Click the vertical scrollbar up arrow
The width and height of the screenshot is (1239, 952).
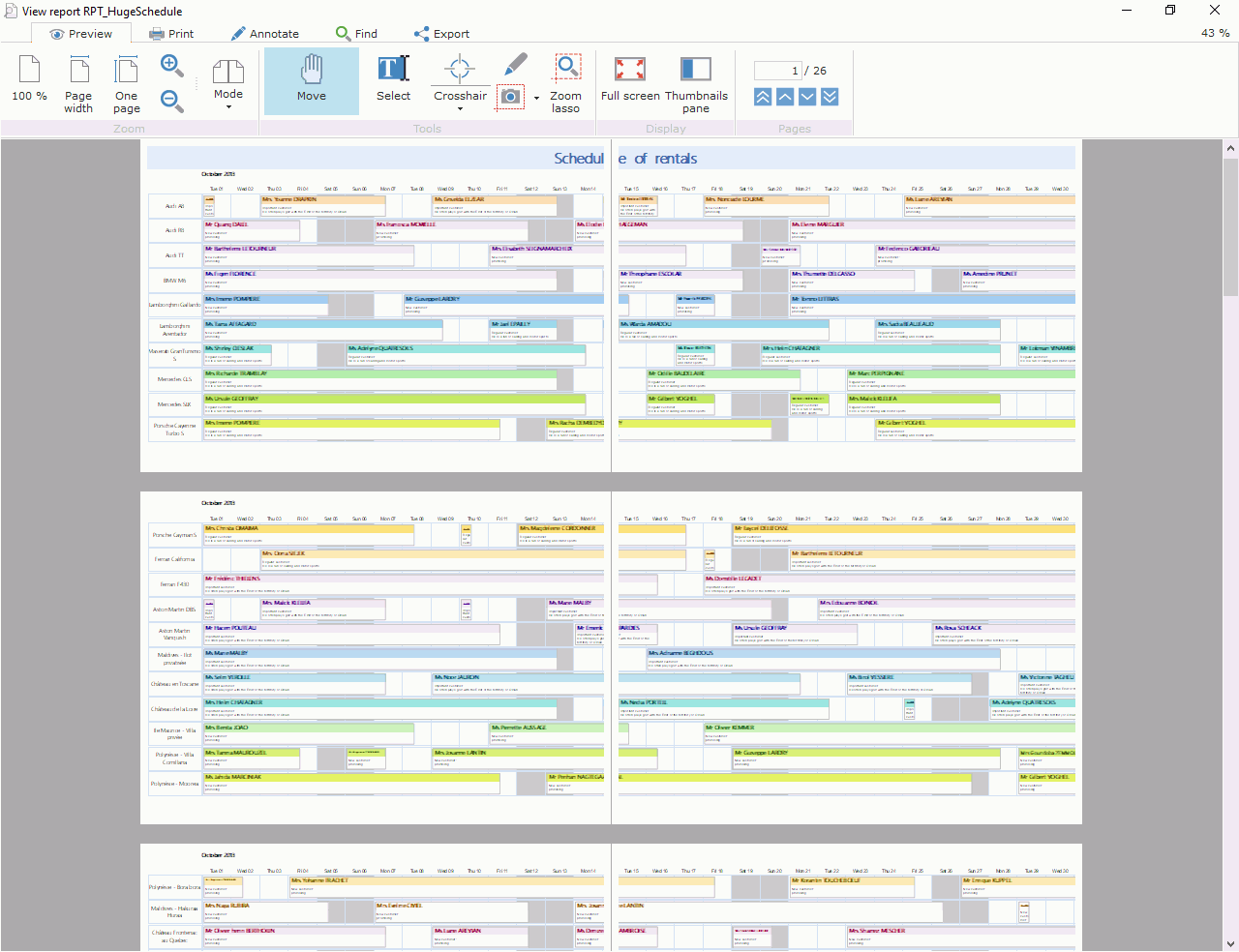coord(1230,149)
